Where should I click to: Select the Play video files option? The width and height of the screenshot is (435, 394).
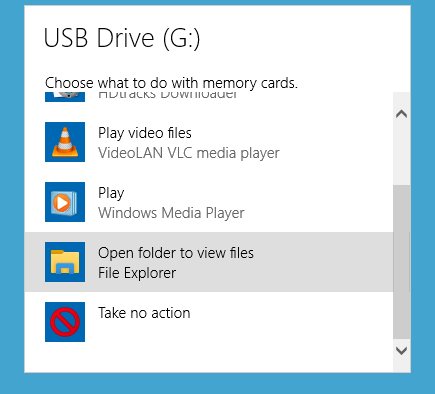[x=209, y=142]
